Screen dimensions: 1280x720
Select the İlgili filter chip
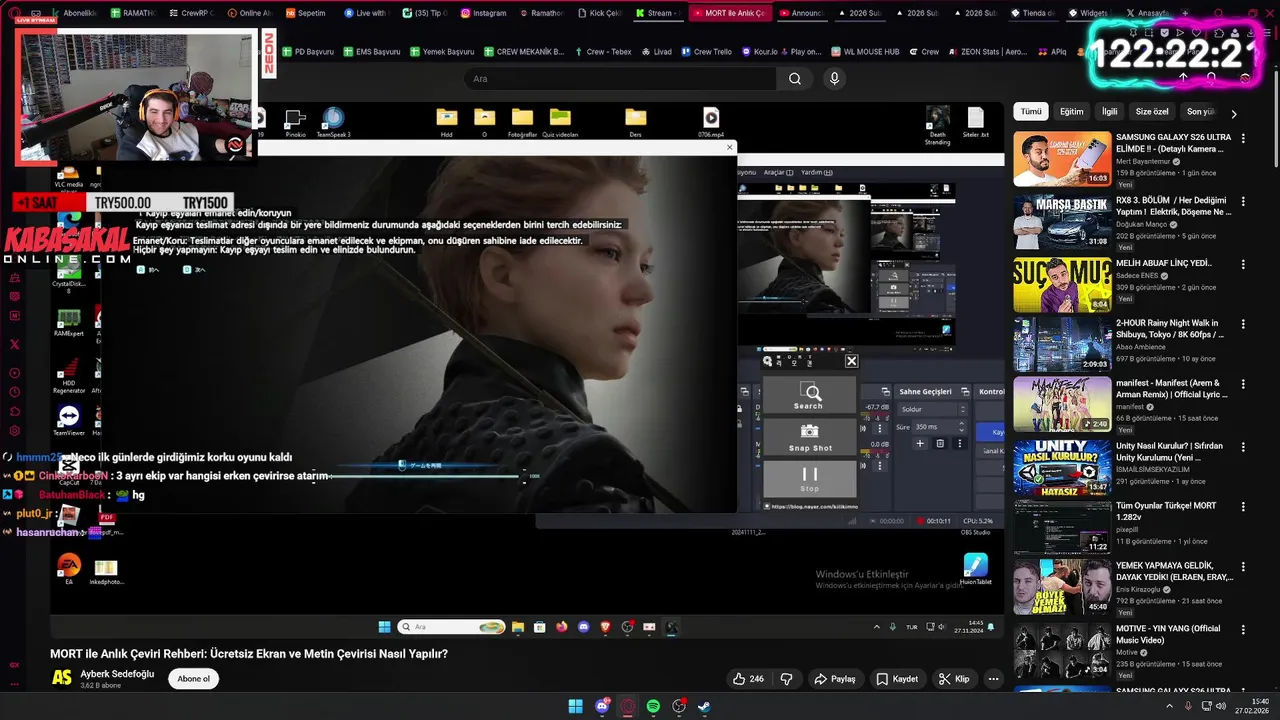[1109, 112]
